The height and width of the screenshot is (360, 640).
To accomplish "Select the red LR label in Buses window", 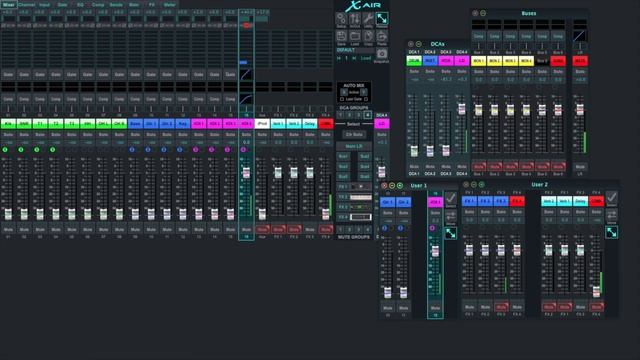I will (580, 61).
